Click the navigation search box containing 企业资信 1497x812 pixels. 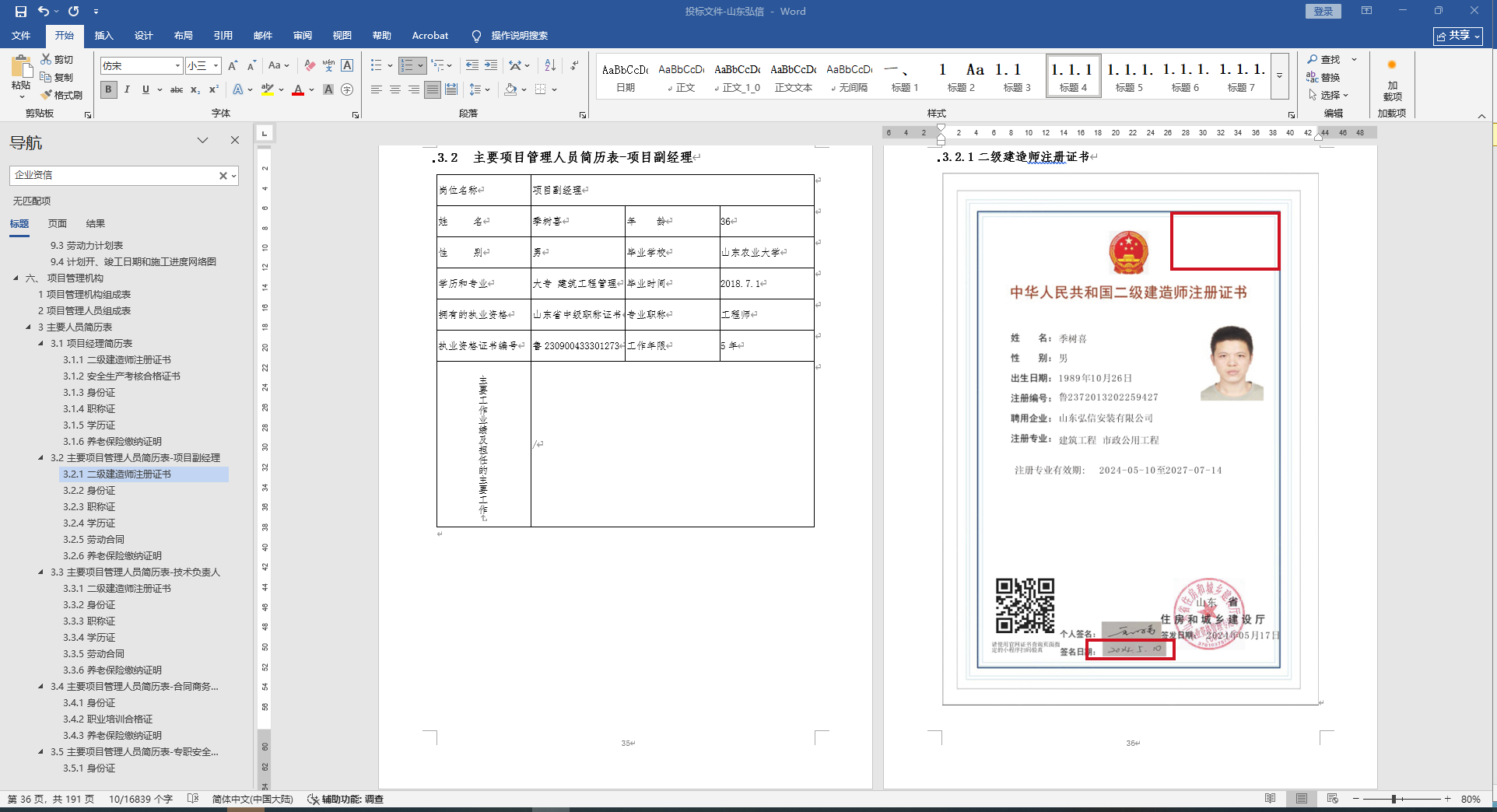click(115, 175)
